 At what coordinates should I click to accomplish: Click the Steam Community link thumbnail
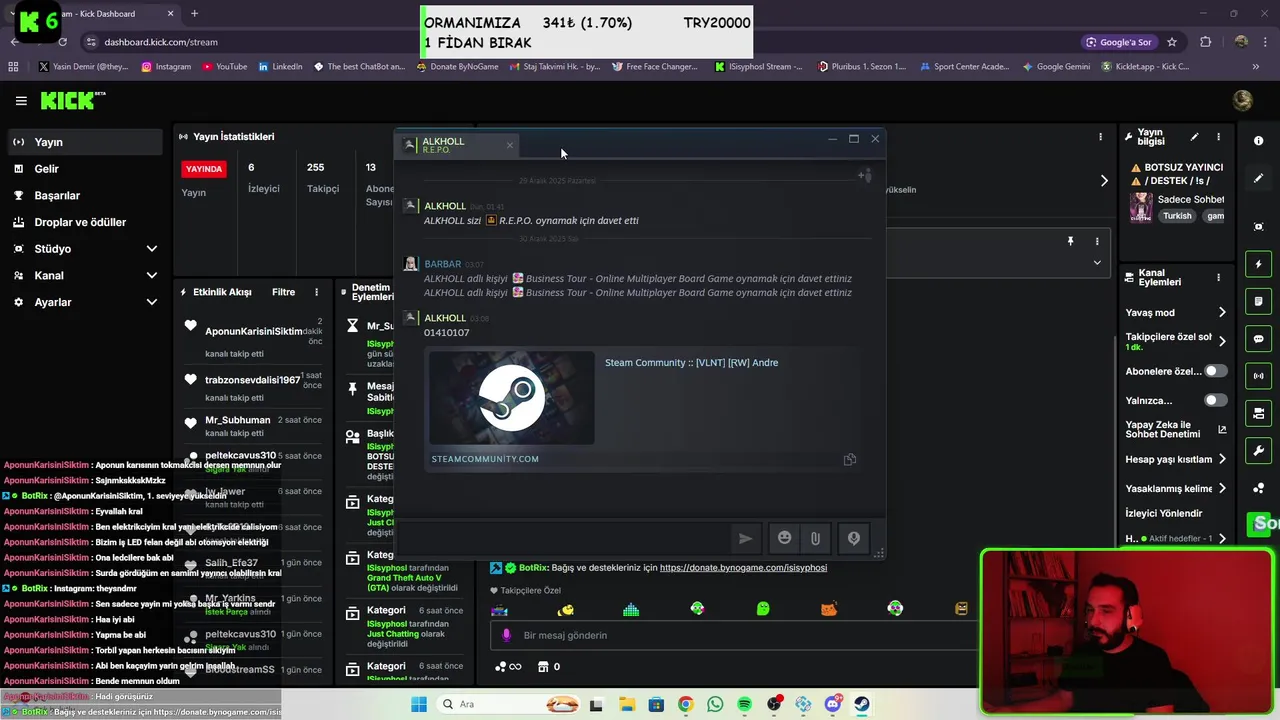click(512, 398)
